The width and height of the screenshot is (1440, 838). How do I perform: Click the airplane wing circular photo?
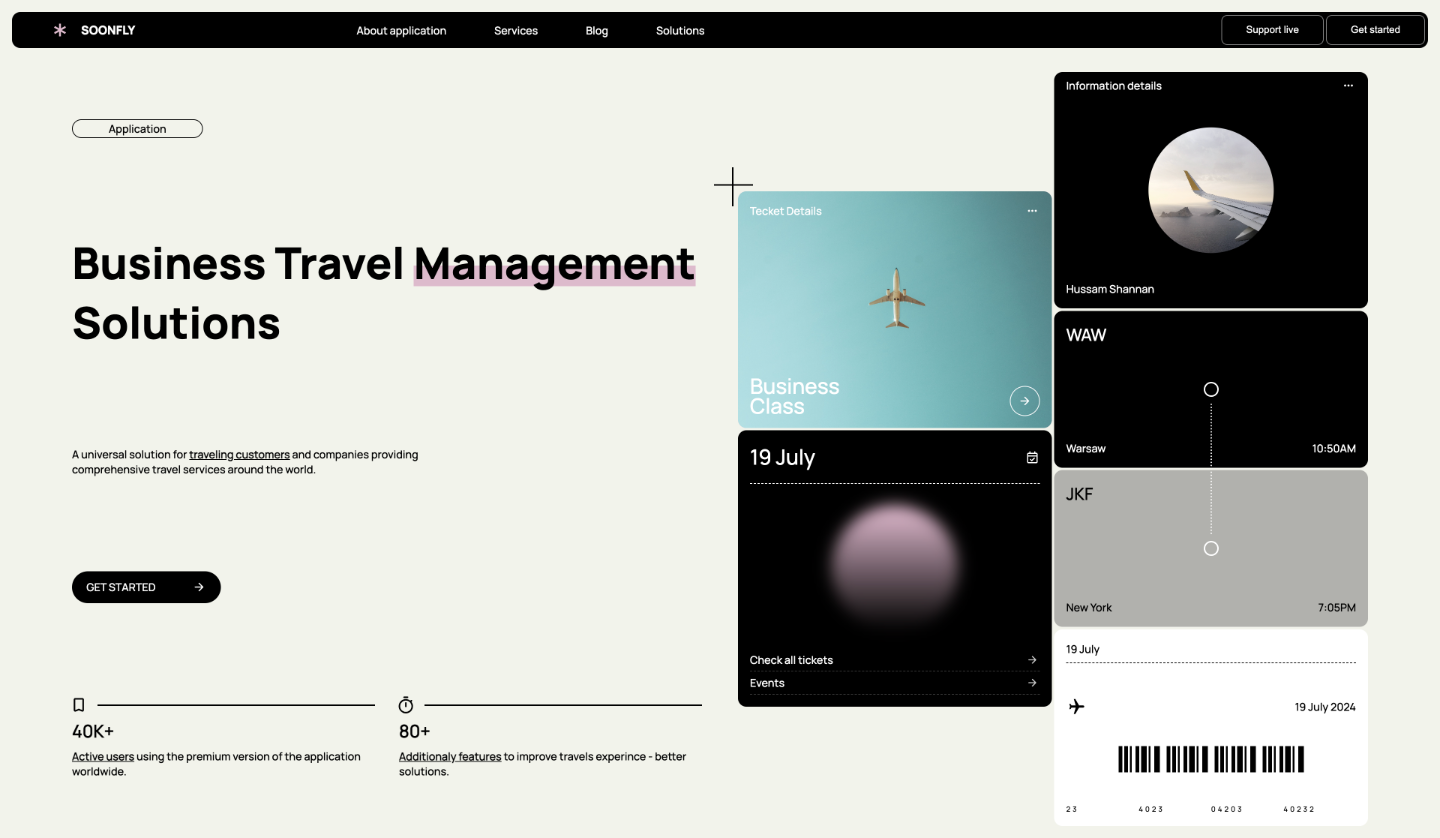(x=1211, y=190)
